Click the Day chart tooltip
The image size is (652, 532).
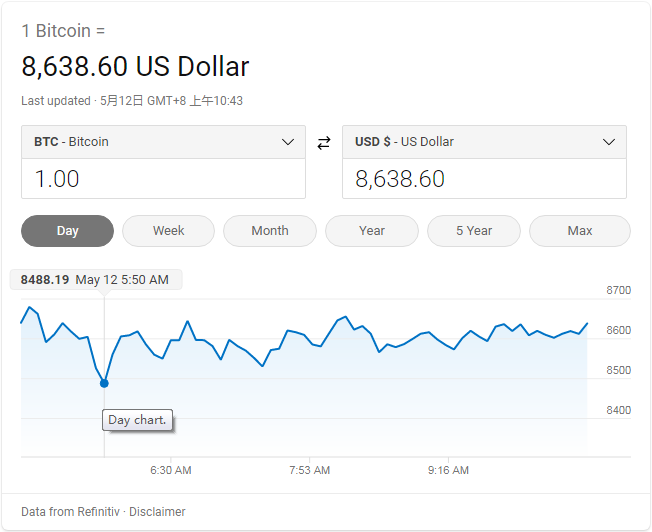click(138, 420)
